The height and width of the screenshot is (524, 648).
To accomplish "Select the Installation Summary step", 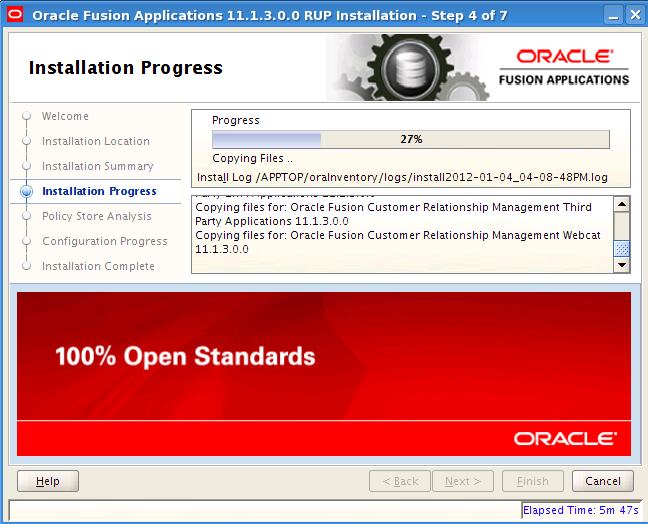I will [x=98, y=166].
